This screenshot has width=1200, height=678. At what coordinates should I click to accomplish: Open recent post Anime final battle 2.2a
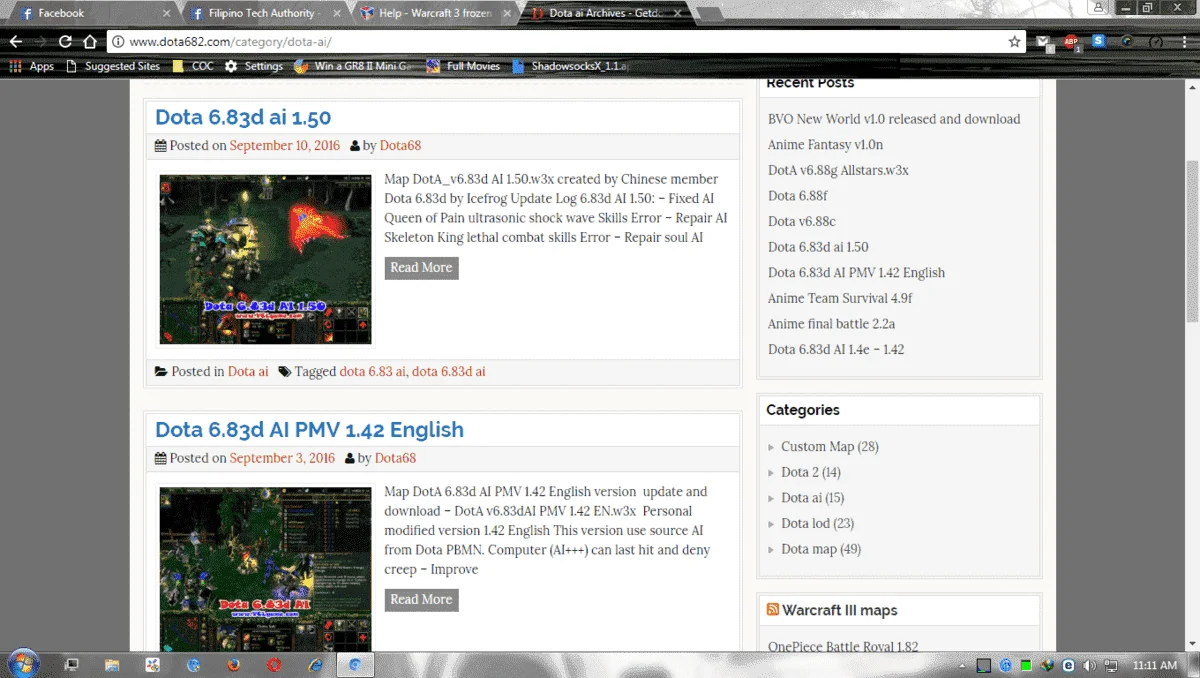[831, 324]
